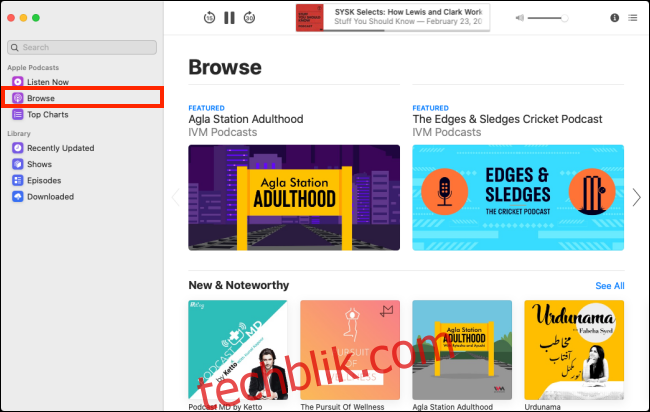Open the Up Next list icon

(x=633, y=18)
